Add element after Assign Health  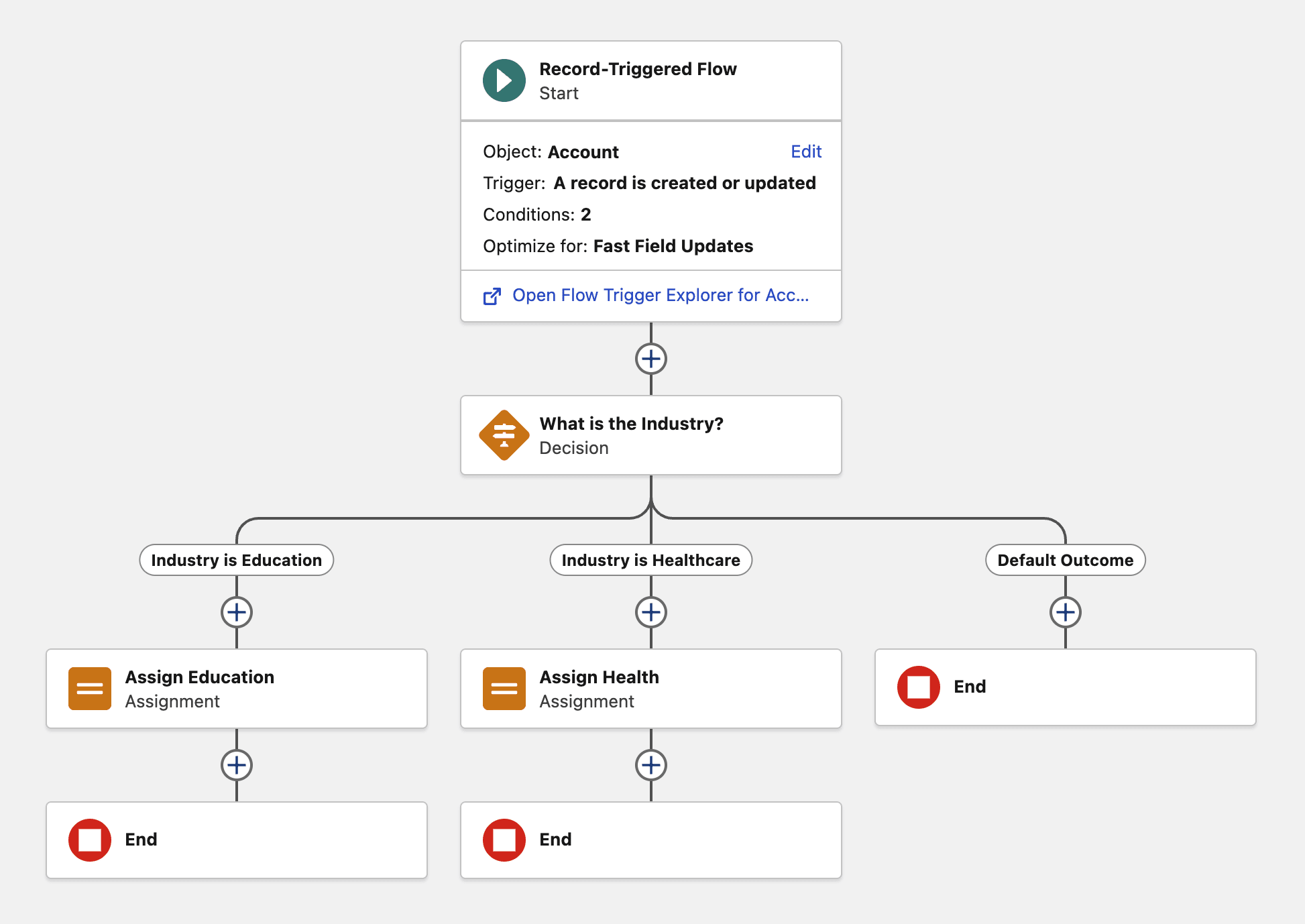[651, 765]
